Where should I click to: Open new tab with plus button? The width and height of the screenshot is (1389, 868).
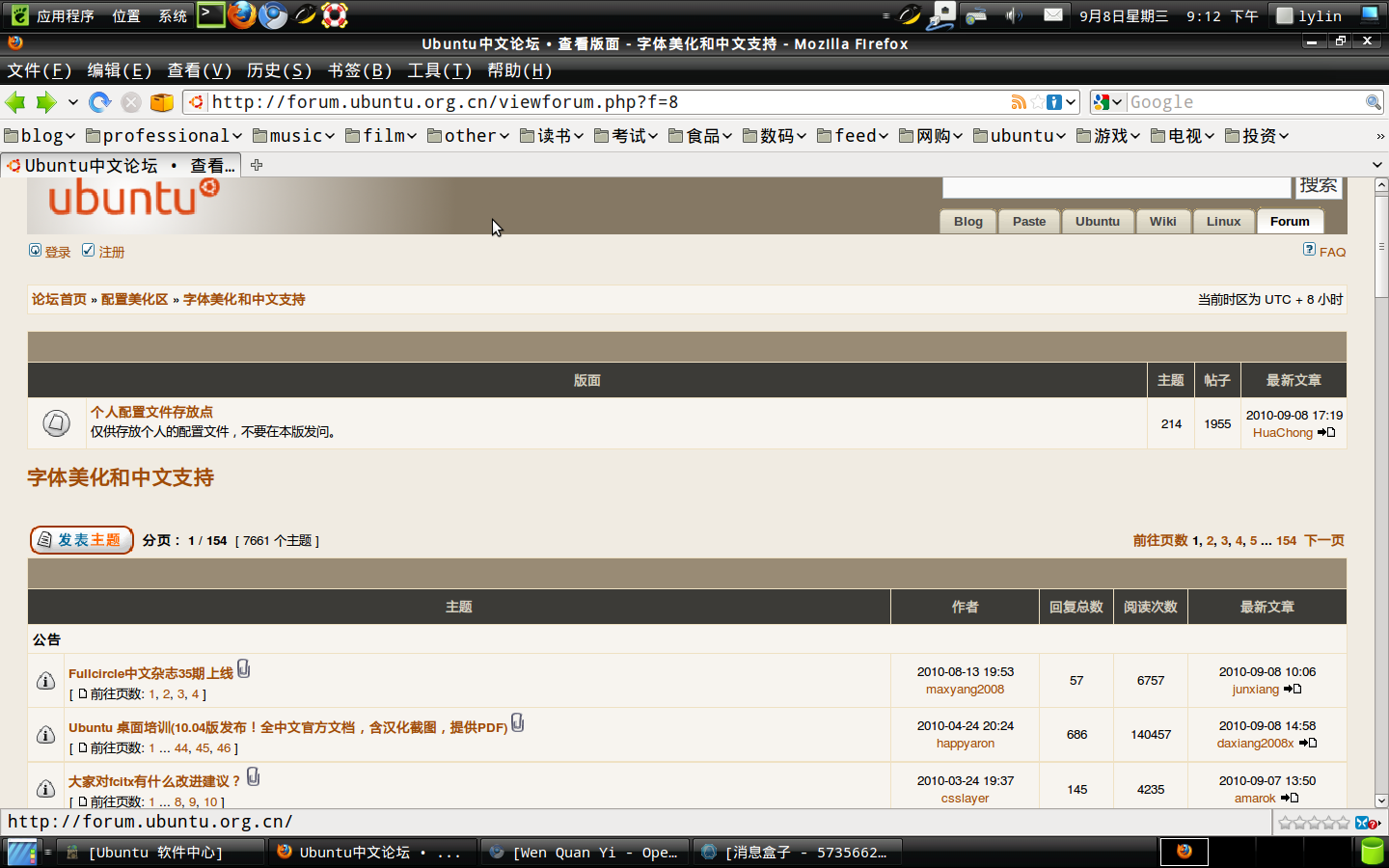tap(257, 165)
